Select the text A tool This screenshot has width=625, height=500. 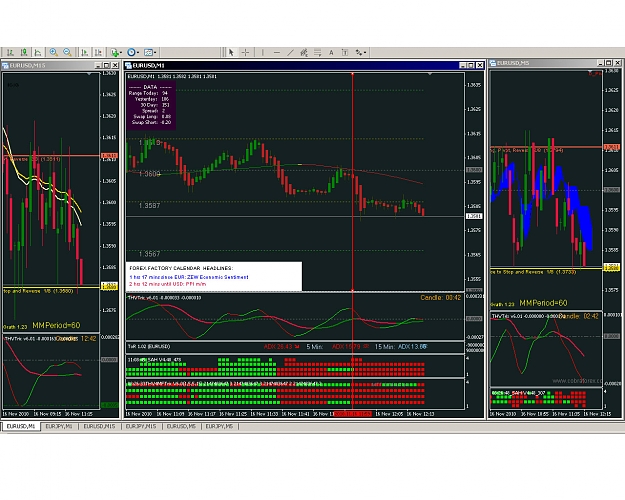tap(331, 52)
